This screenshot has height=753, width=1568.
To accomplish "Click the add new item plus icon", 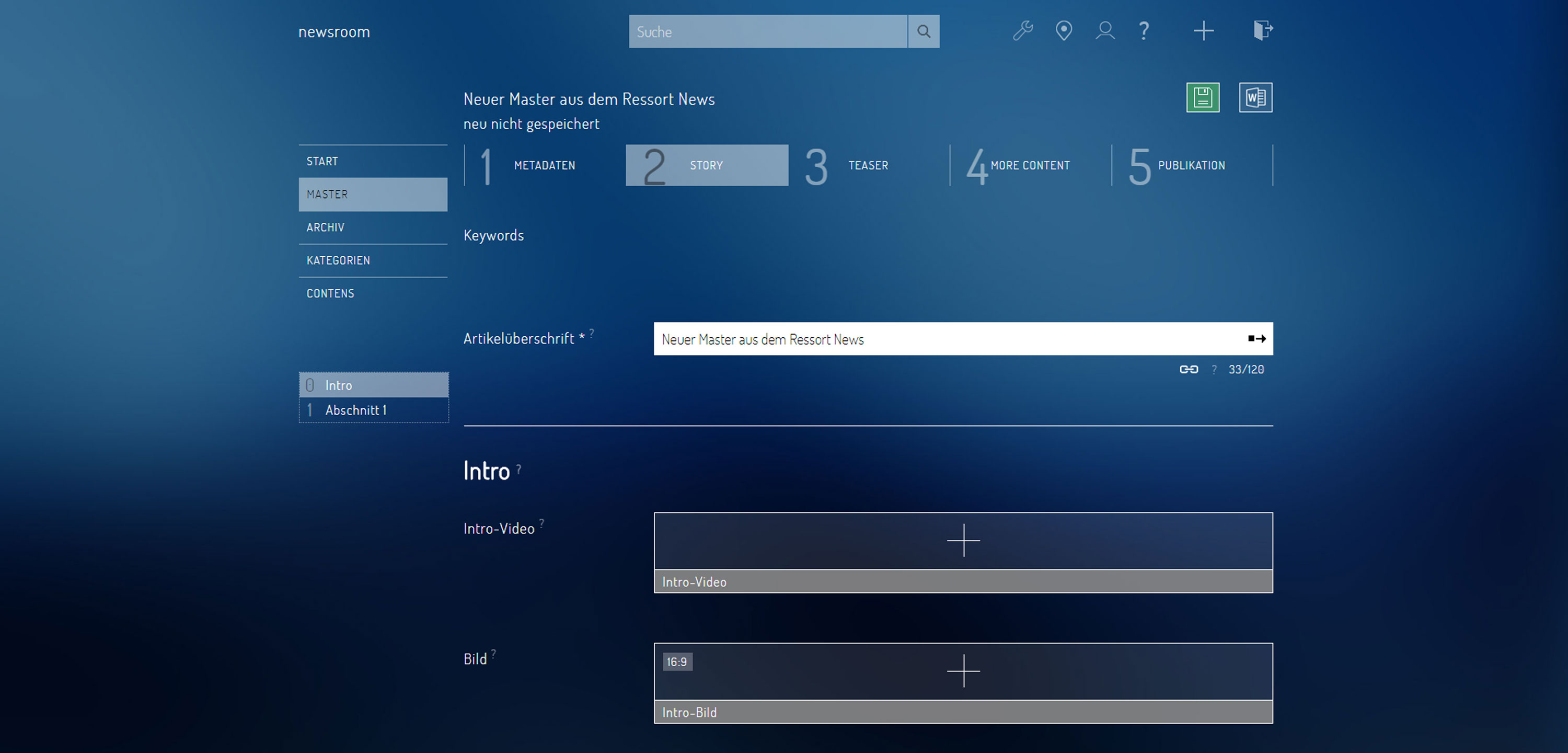I will pyautogui.click(x=1203, y=30).
